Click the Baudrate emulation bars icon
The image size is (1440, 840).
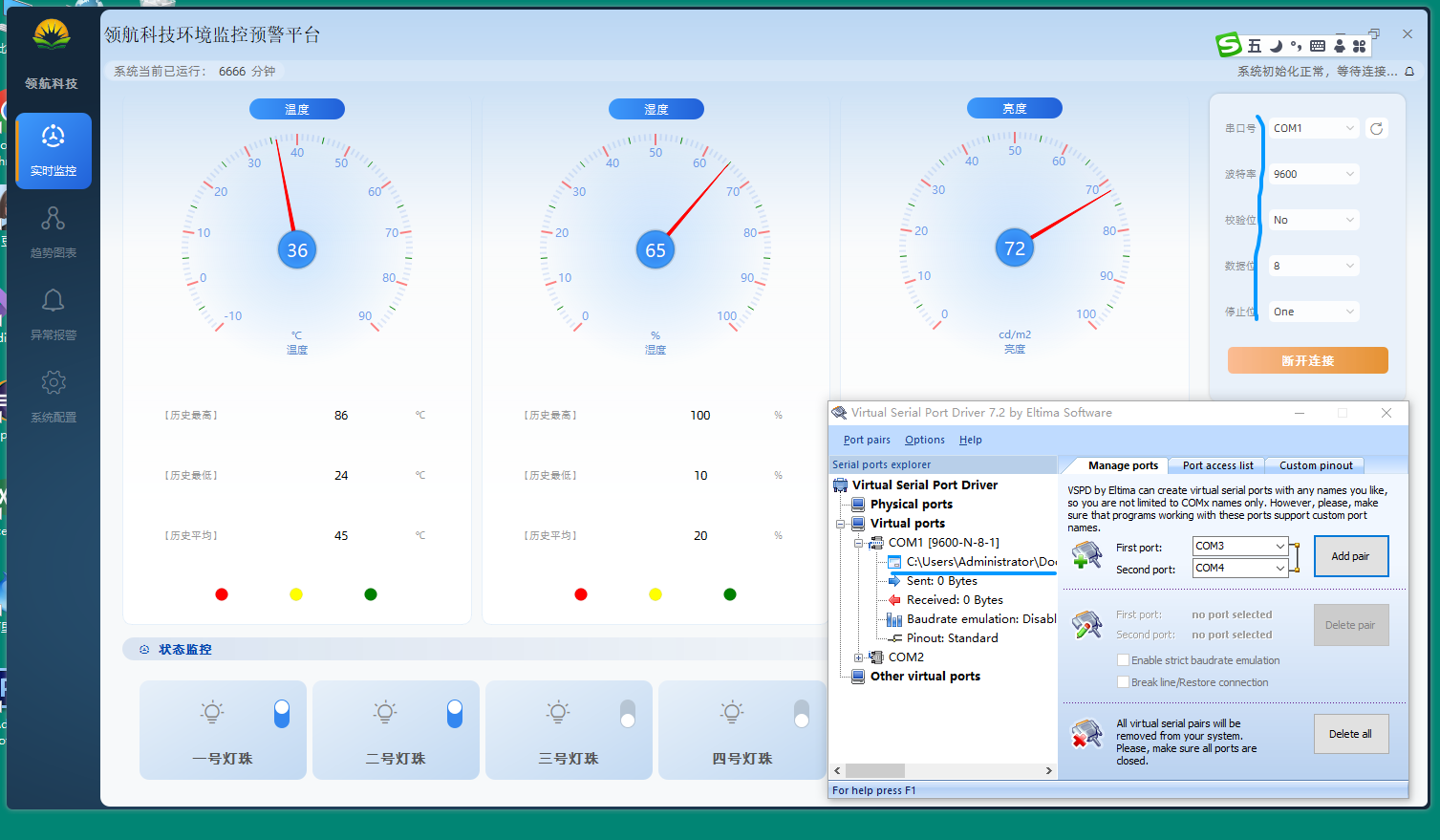coord(894,619)
